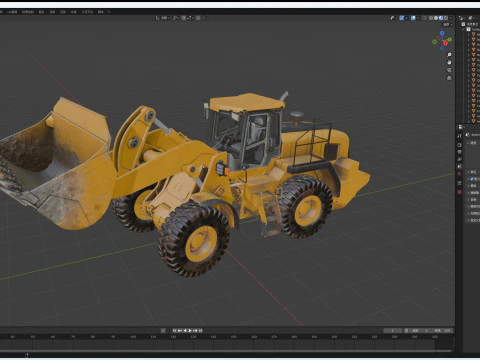Viewport: 480px width, 360px height.
Task: Open the Tool tab in properties editor
Action: 459,136
